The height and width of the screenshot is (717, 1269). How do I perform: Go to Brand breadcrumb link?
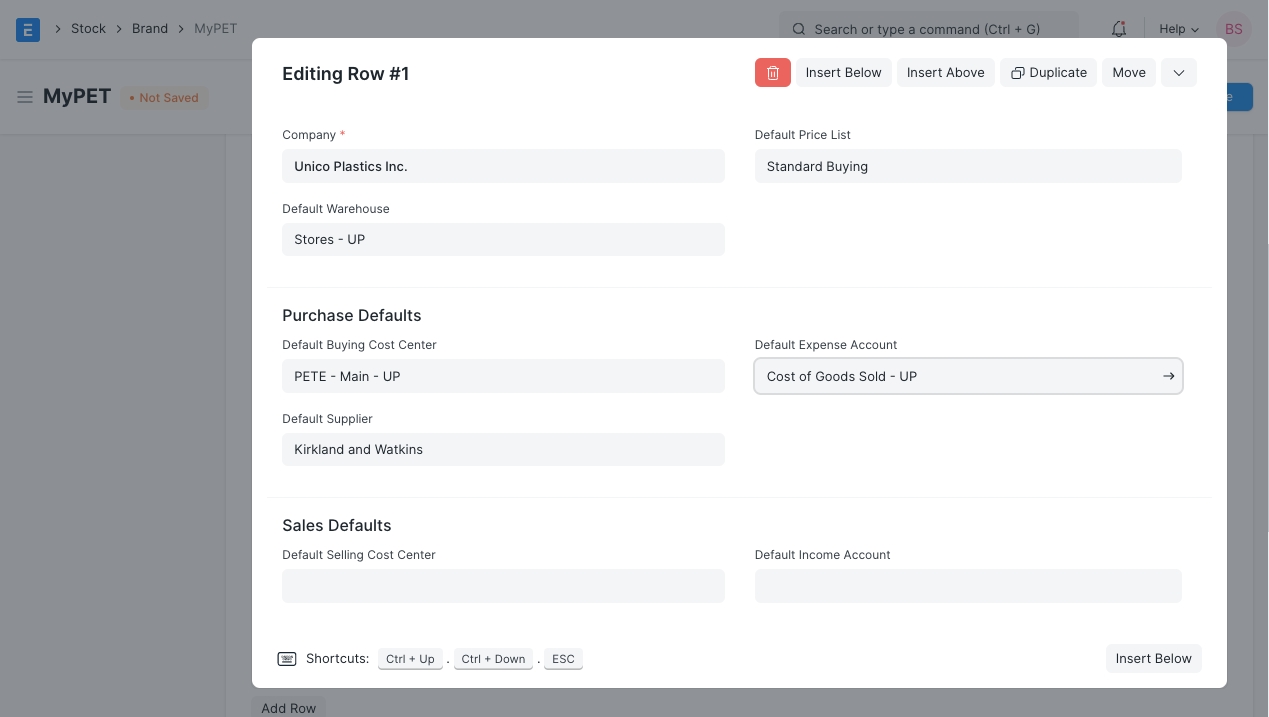tap(150, 29)
